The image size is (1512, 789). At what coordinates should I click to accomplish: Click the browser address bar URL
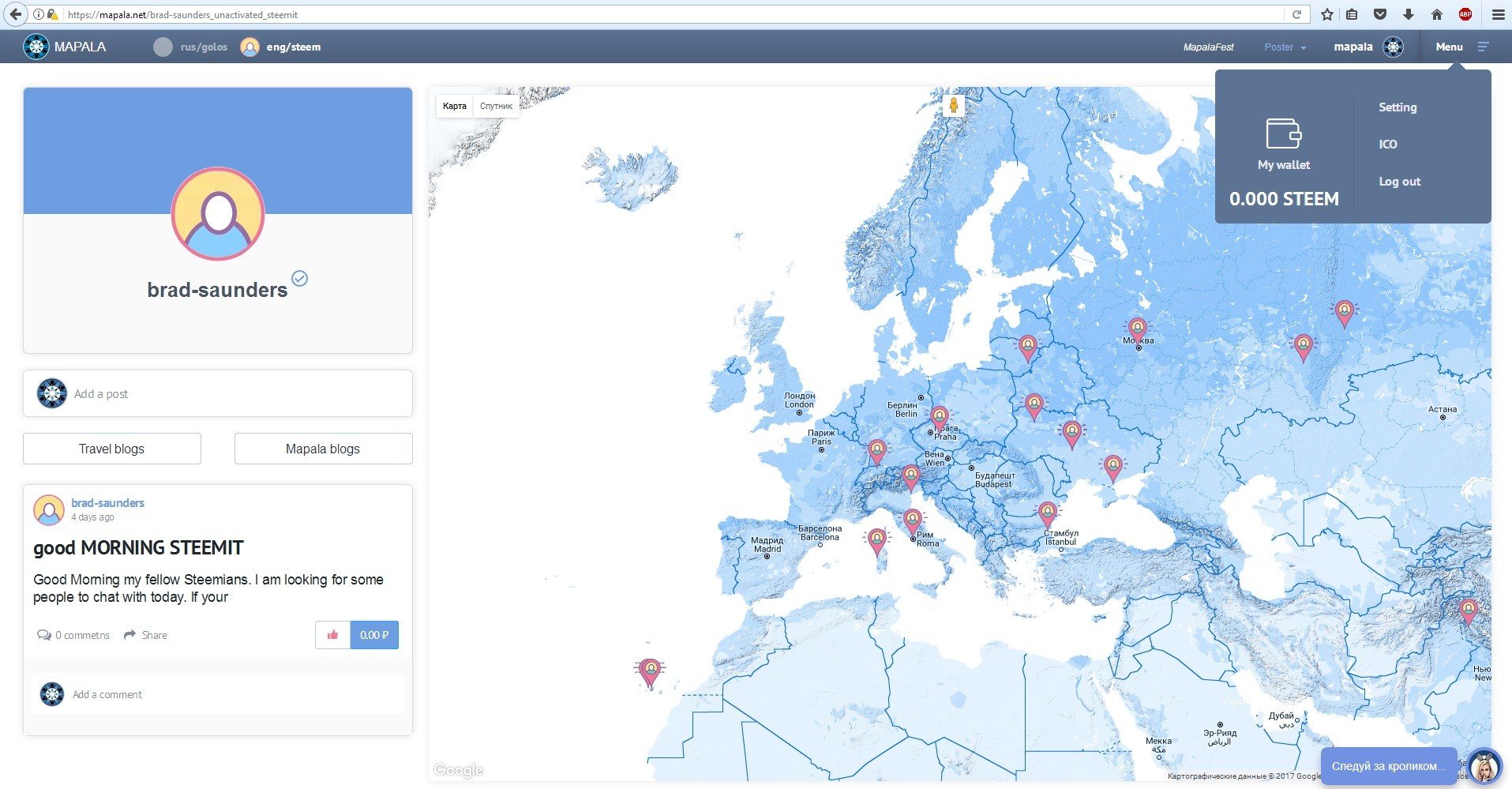click(x=182, y=14)
